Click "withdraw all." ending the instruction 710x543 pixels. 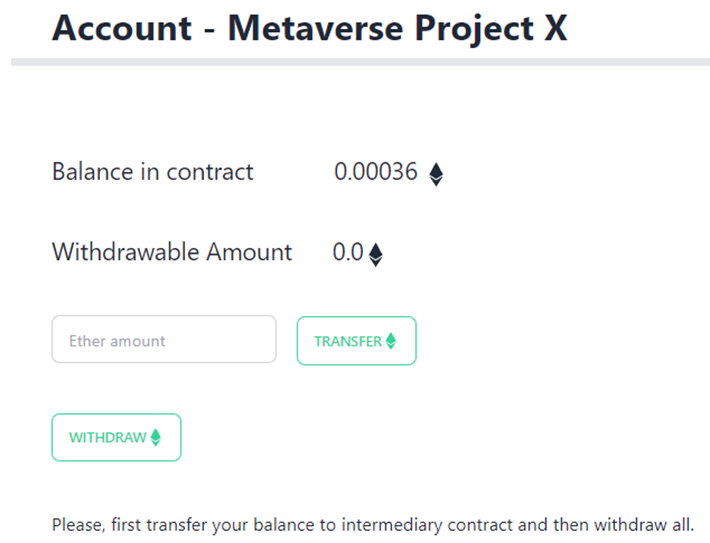629,525
